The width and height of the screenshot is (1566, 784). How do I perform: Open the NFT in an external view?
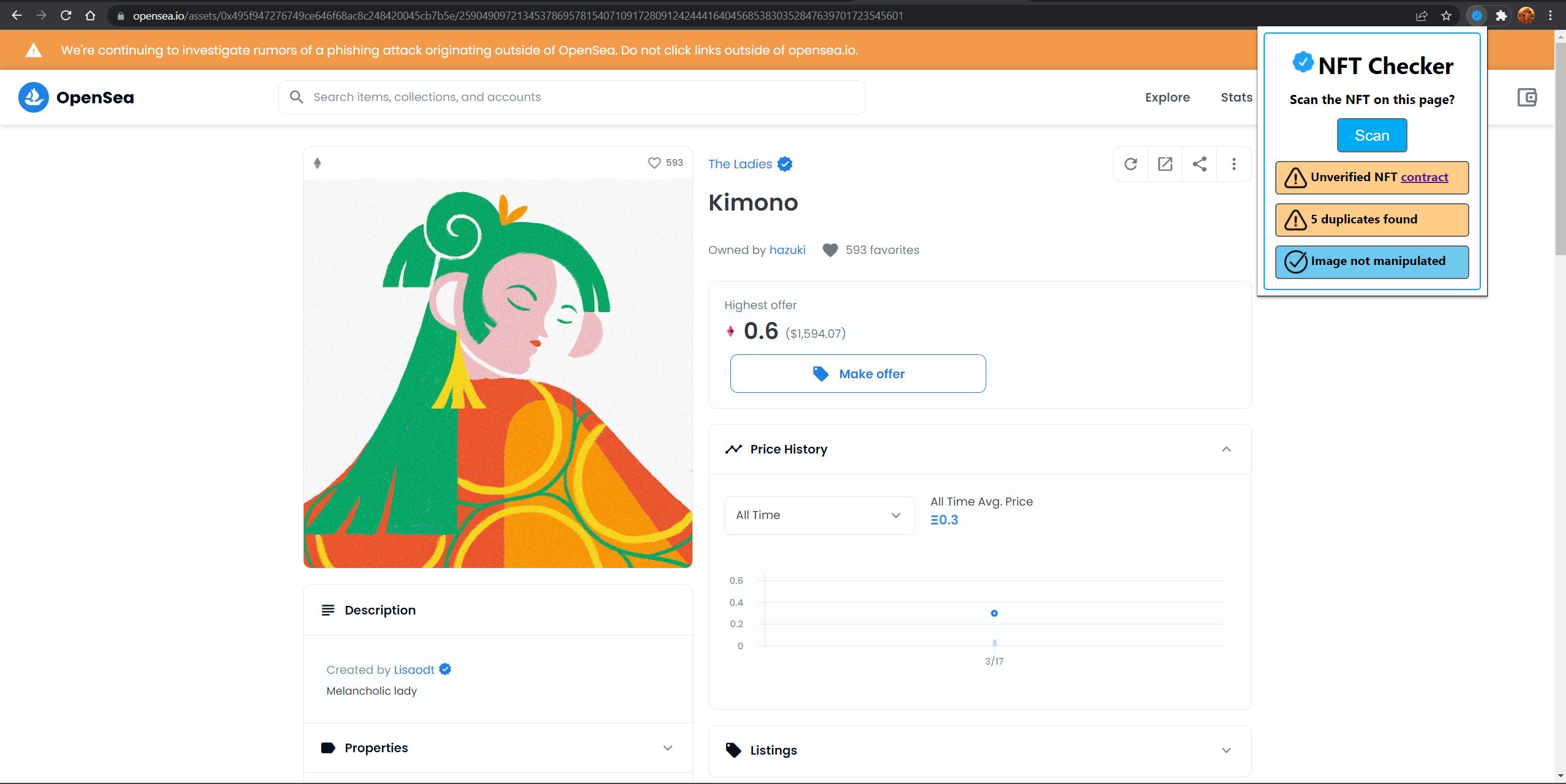coord(1165,164)
